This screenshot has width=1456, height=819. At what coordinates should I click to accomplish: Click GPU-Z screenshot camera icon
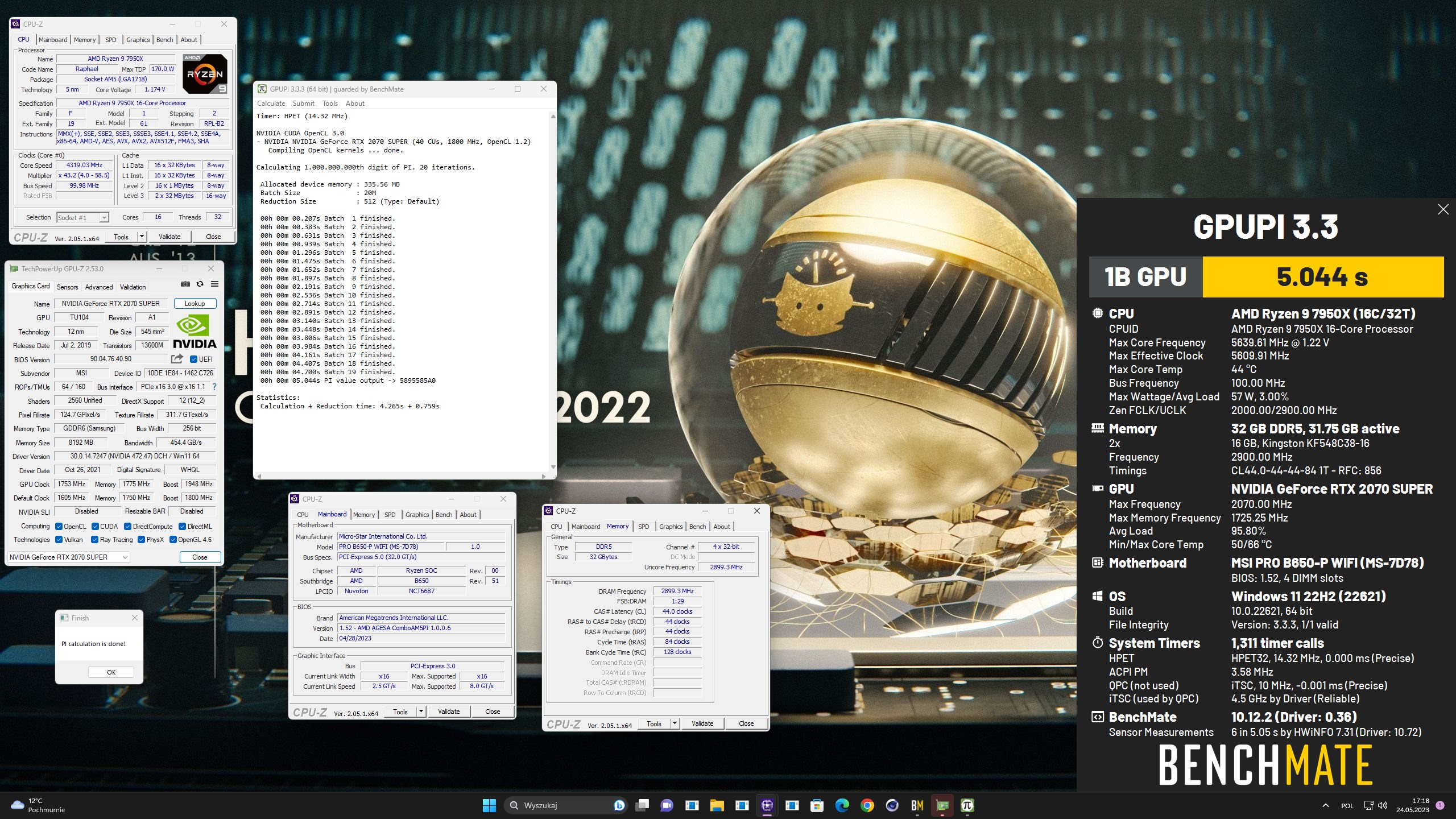[185, 284]
